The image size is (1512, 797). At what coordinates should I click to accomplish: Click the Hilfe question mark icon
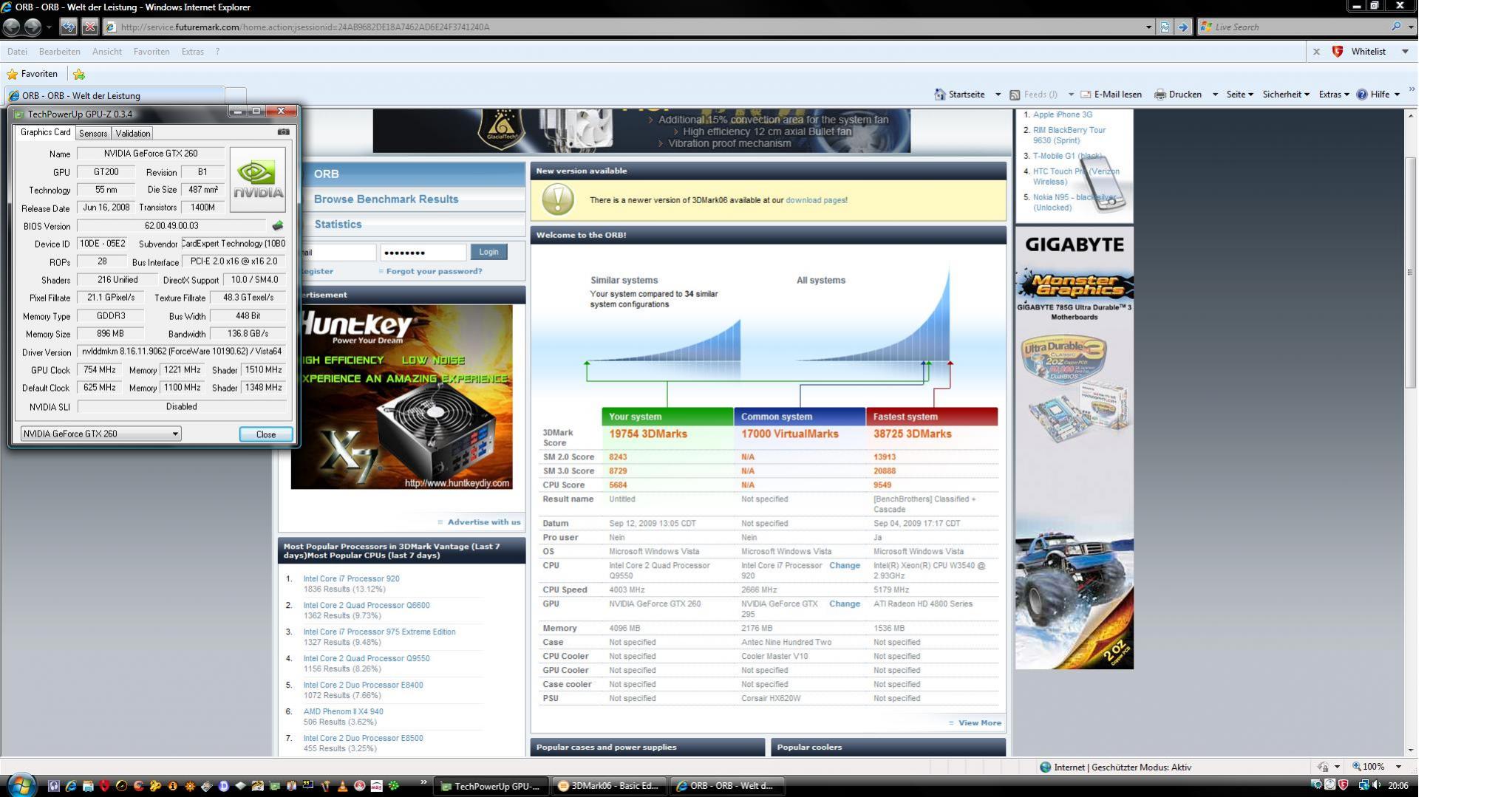click(1362, 95)
